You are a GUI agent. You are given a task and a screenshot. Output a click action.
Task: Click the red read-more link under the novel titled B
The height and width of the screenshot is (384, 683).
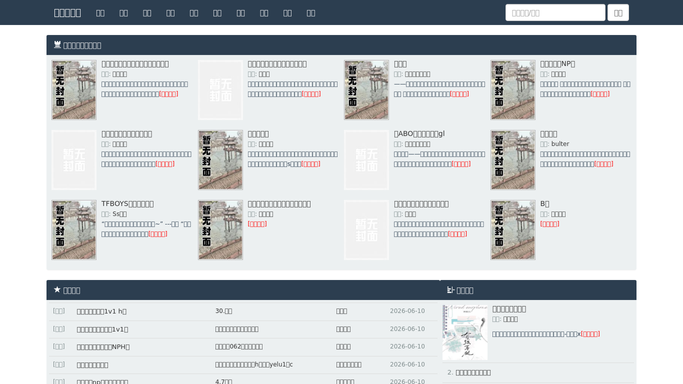tap(550, 224)
